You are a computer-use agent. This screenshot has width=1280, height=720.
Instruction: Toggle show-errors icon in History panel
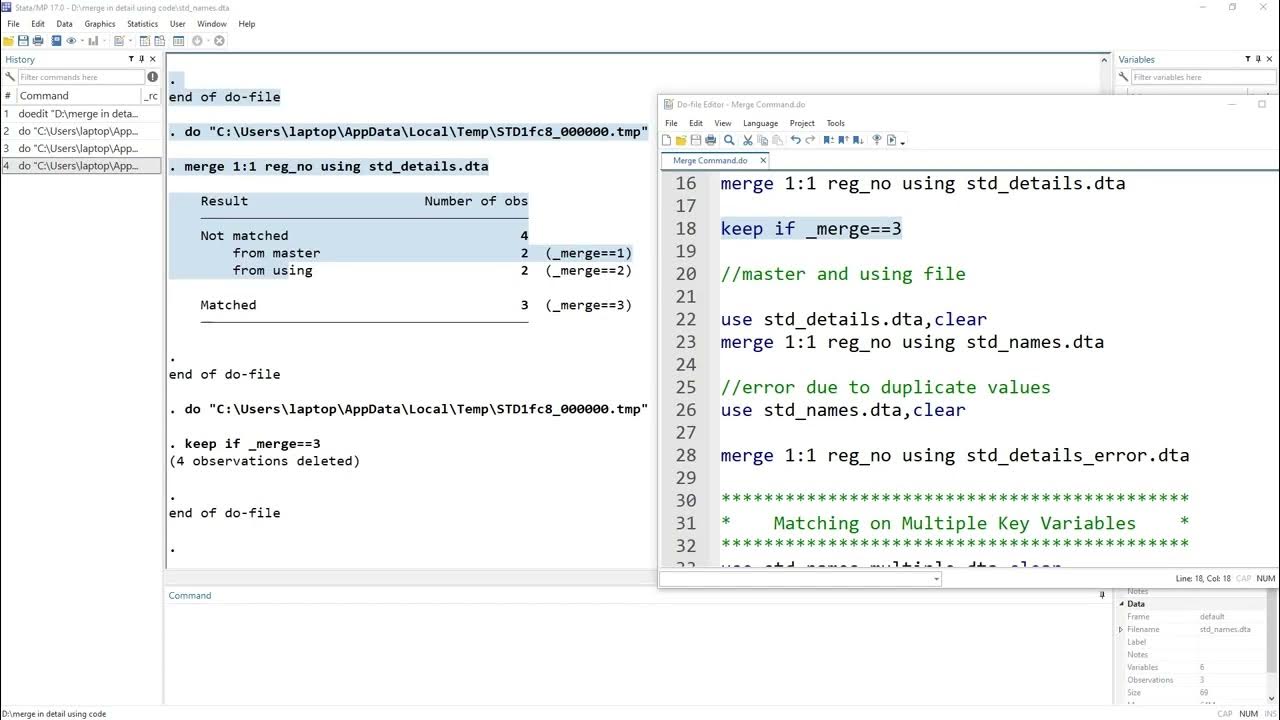coord(153,77)
